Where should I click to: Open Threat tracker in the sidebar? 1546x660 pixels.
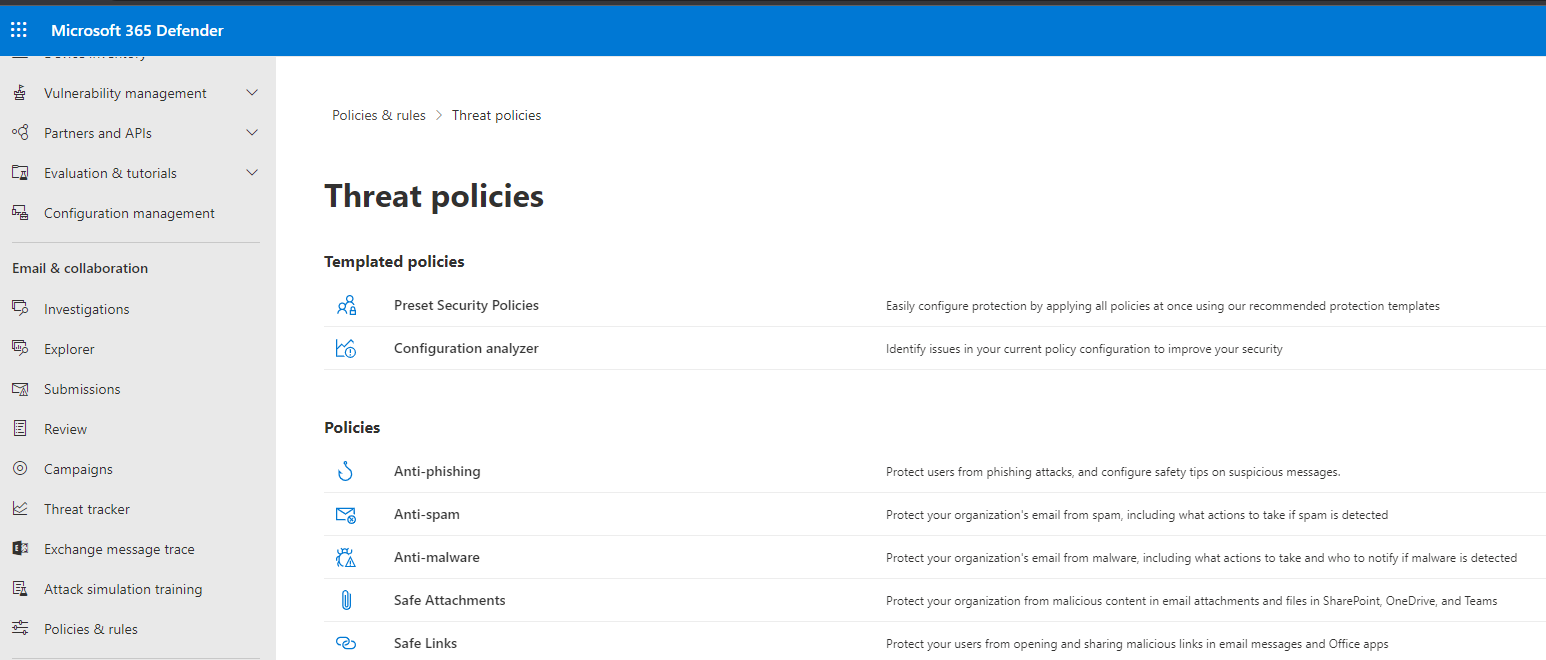[x=87, y=509]
